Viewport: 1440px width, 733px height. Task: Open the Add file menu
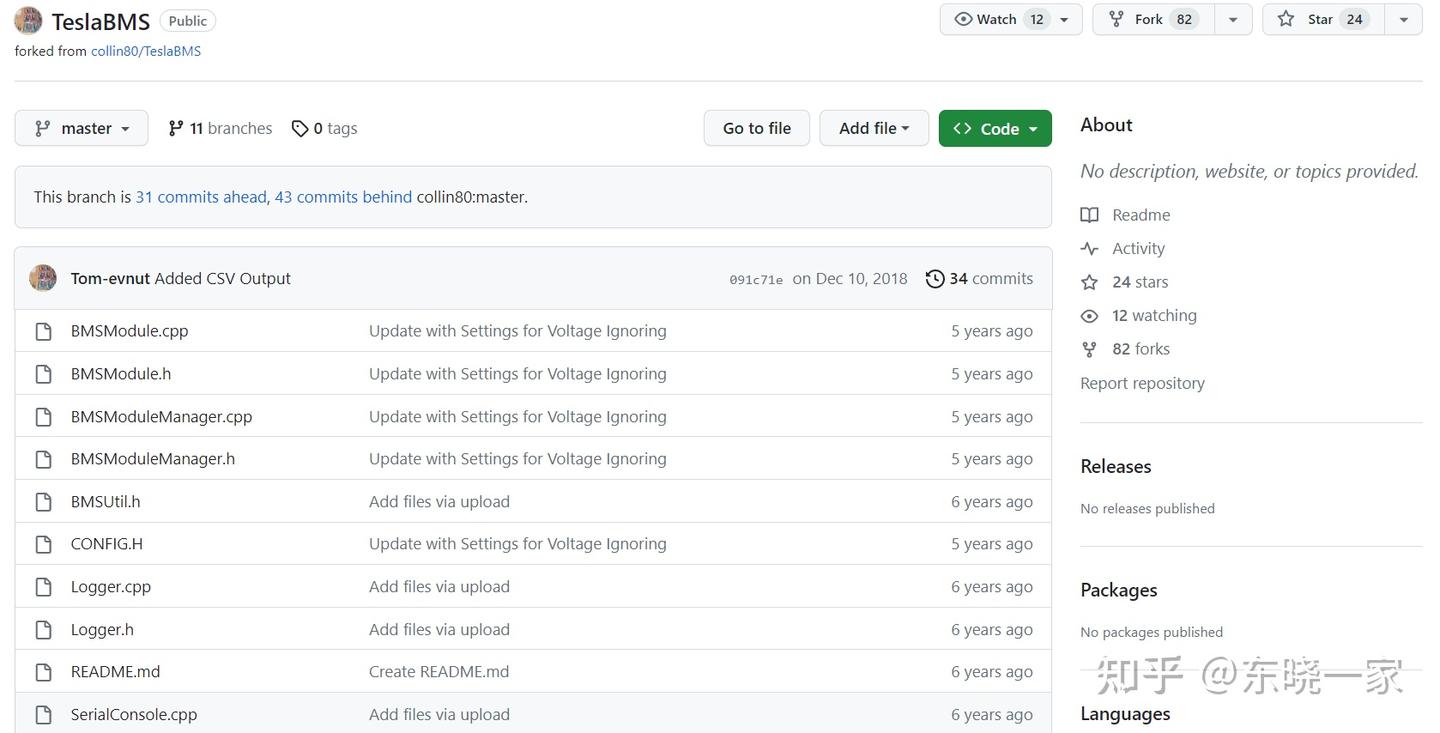[874, 128]
